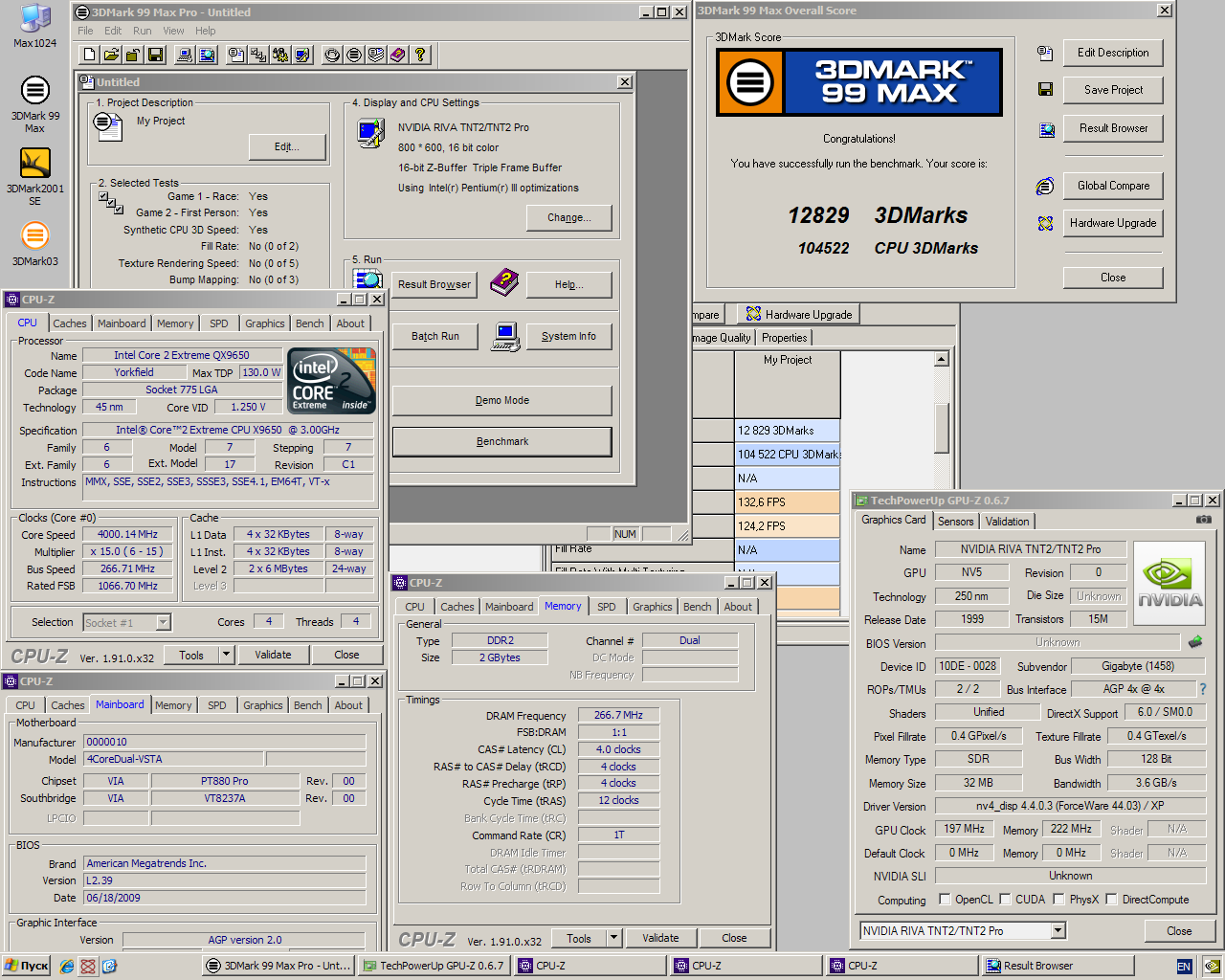Click the Result Browser magnifier toolbar icon

207,55
